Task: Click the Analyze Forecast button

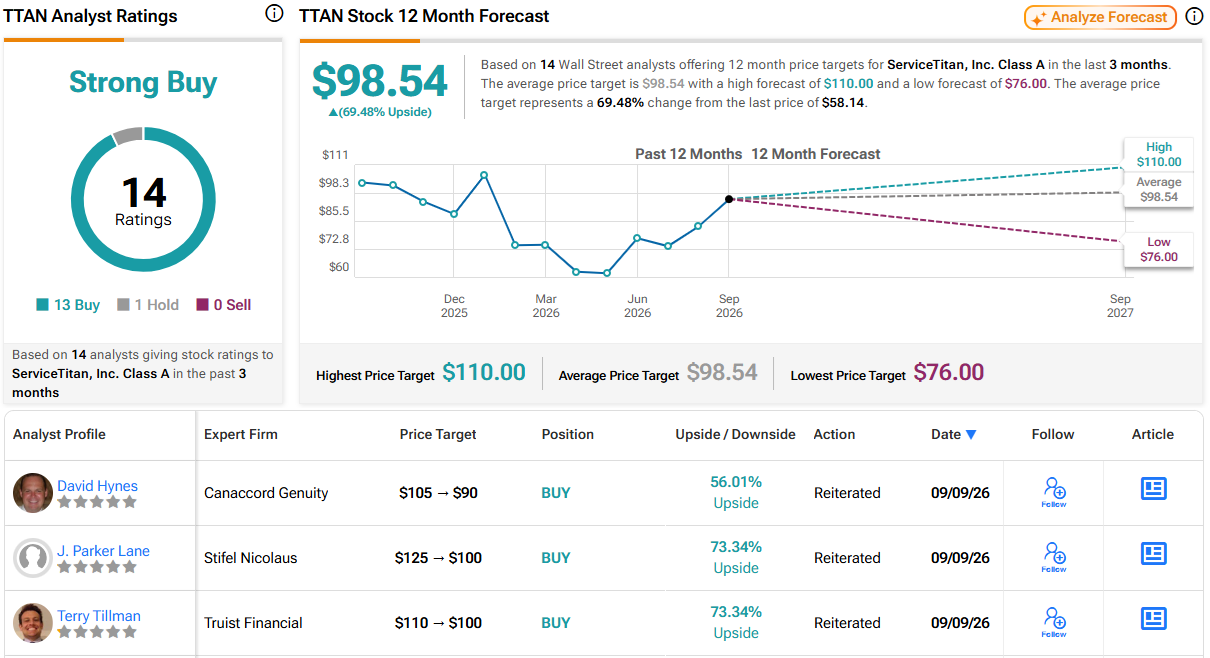Action: click(1101, 17)
